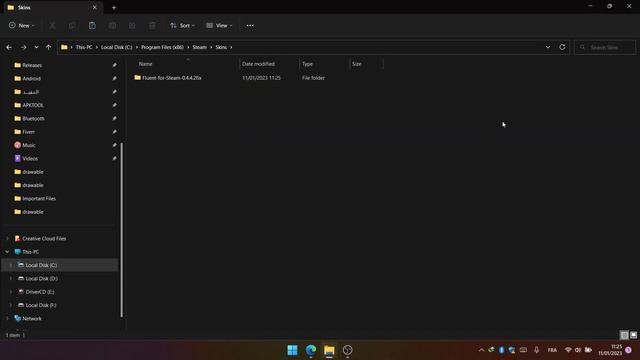Screen dimensions: 640x360
Task: Refresh the Skins folder view
Action: click(x=562, y=47)
